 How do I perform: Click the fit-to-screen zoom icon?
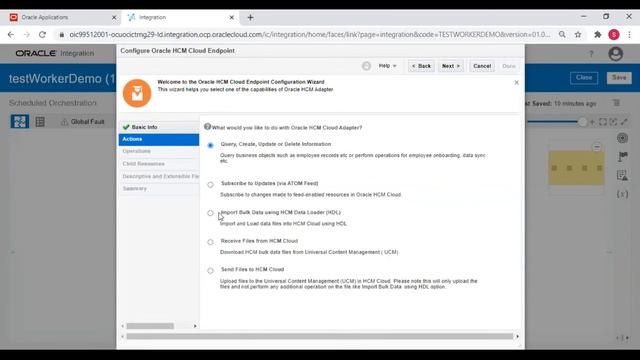603,122
